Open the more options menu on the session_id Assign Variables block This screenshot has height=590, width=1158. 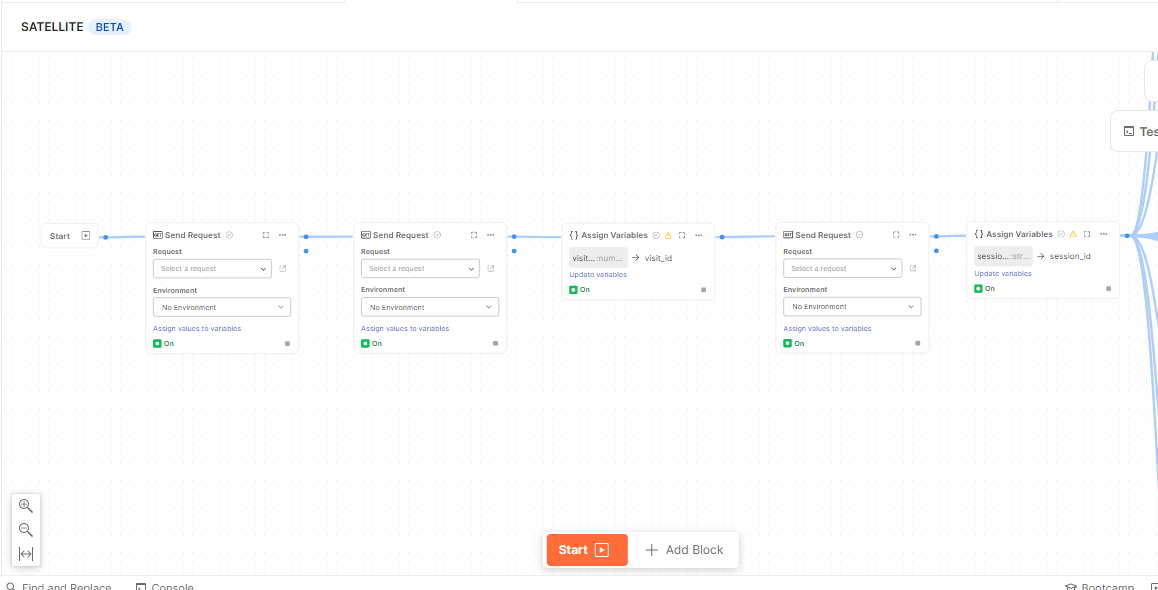pos(1103,234)
